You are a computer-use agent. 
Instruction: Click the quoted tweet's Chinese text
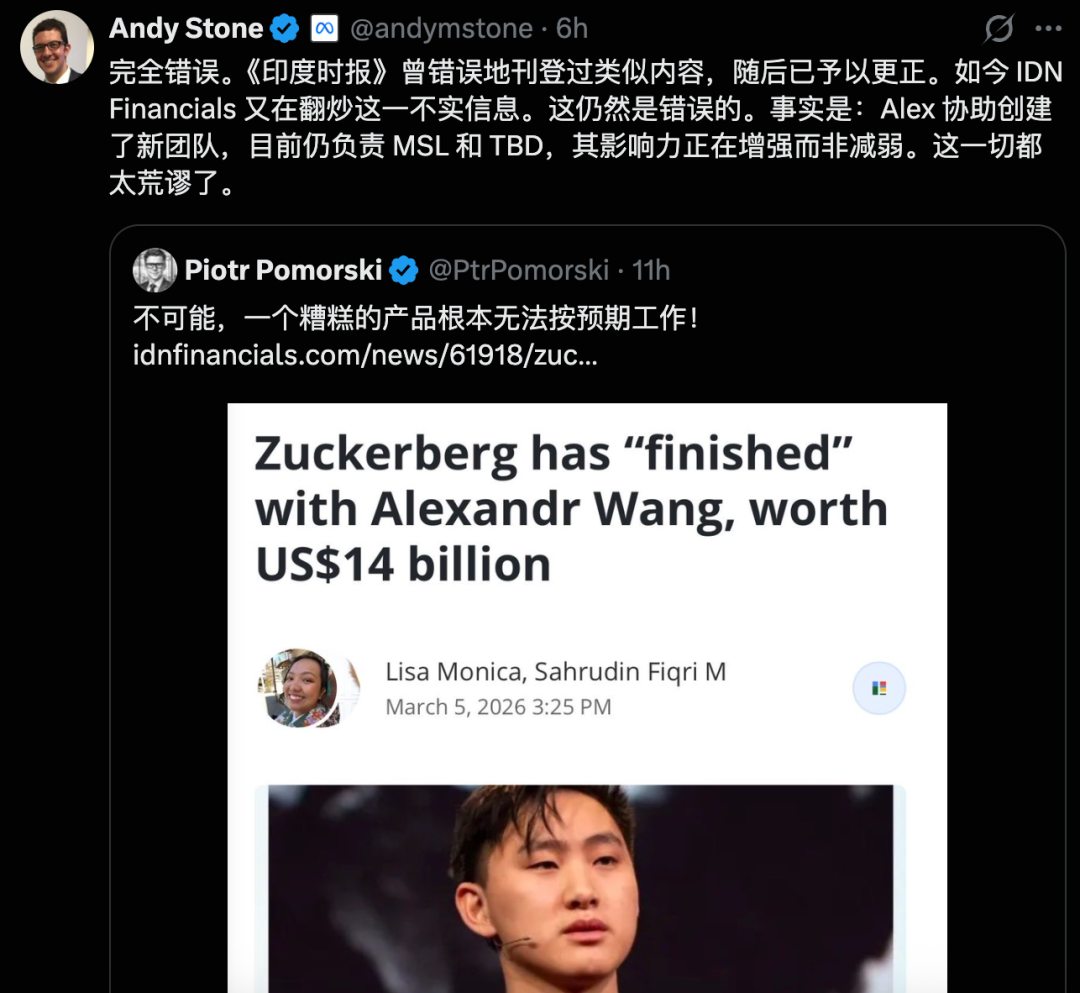[x=414, y=318]
